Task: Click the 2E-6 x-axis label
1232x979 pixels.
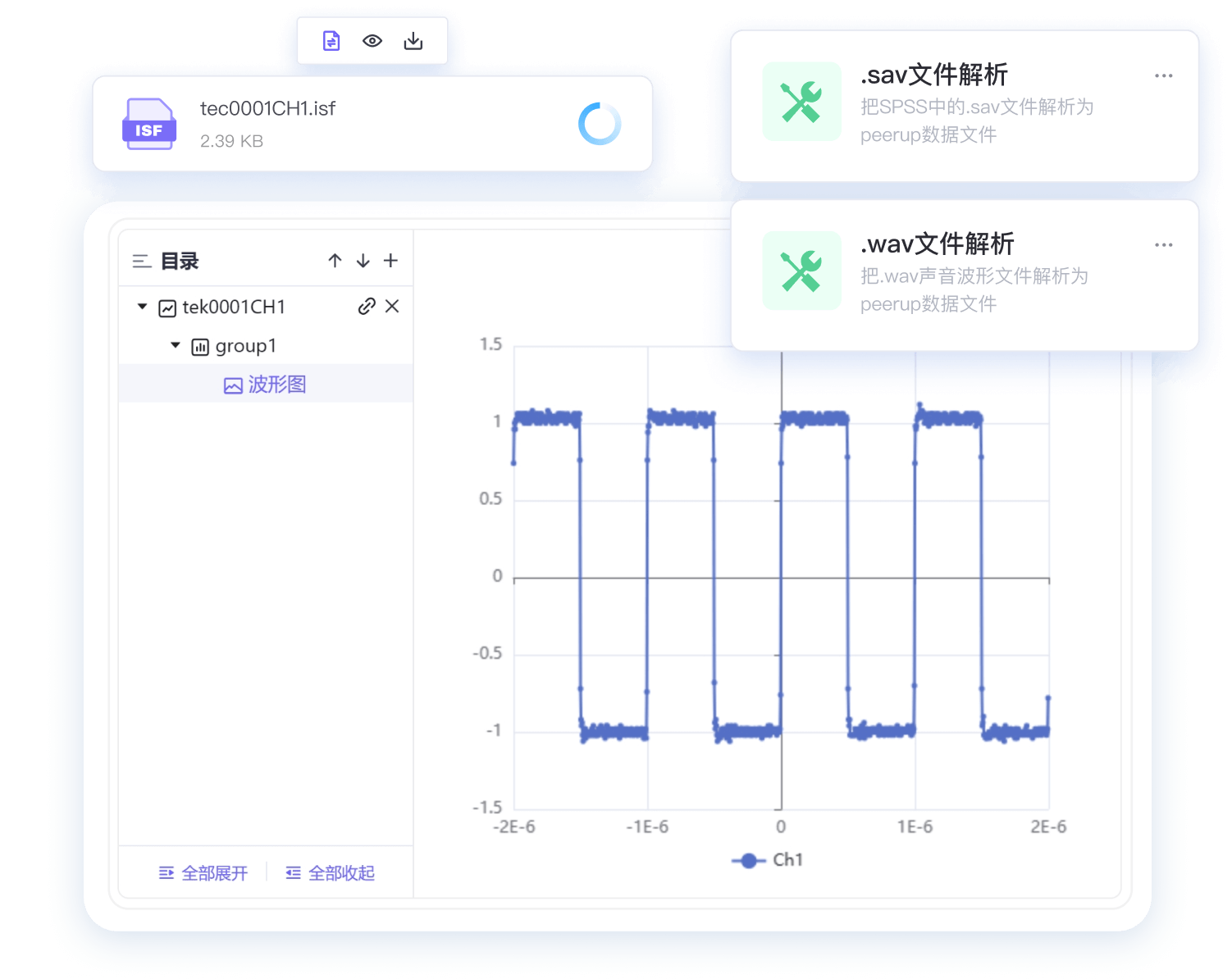Action: 1048,826
